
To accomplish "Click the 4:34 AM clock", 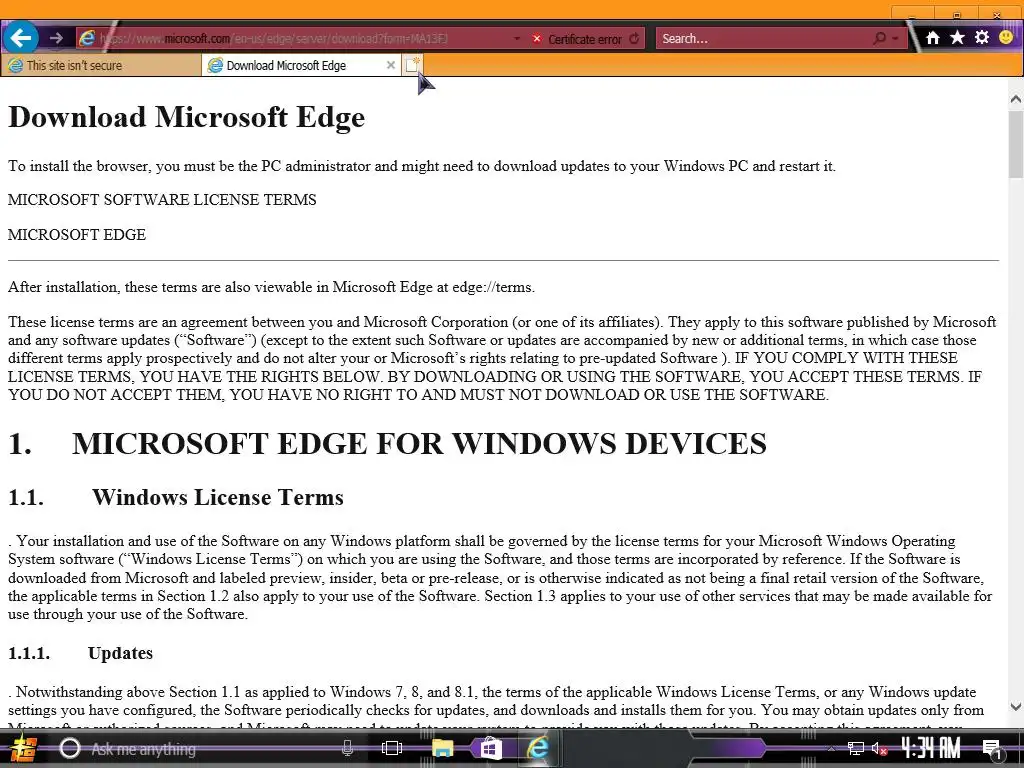I will click(931, 748).
